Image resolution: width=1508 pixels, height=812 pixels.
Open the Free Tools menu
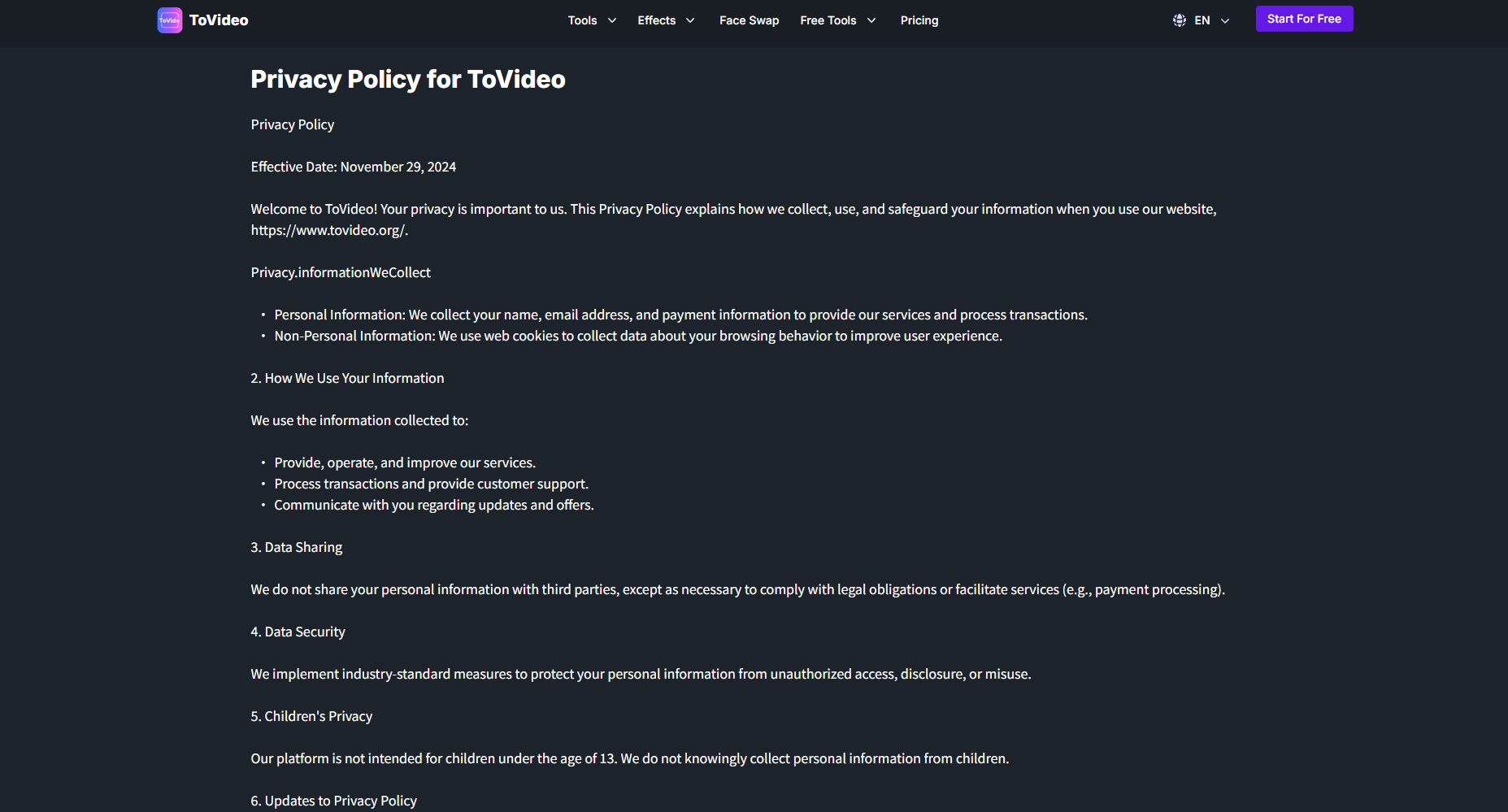pos(828,20)
